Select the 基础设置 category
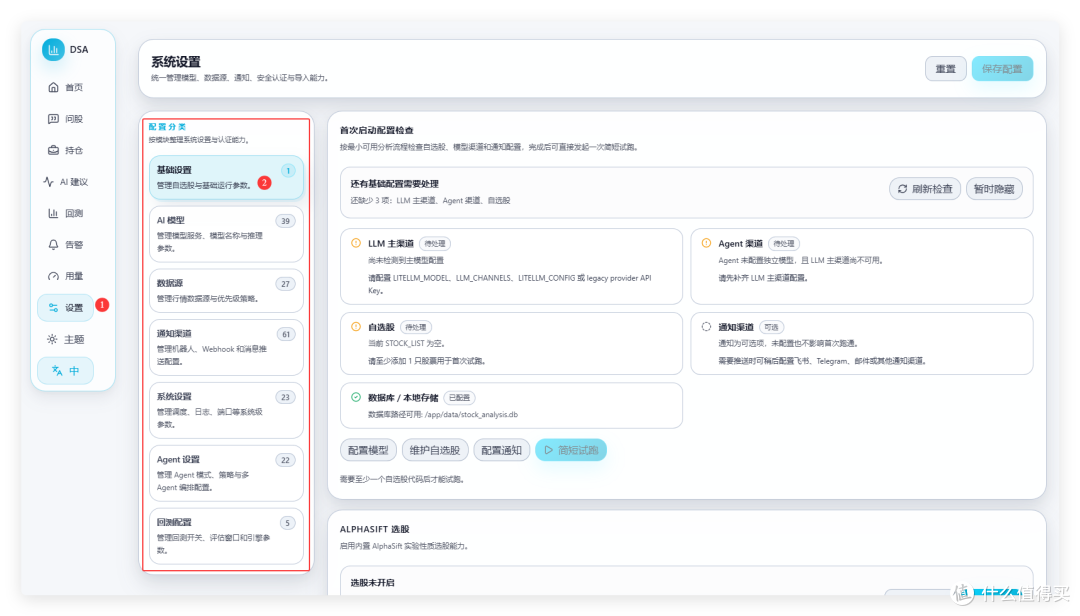The width and height of the screenshot is (1080, 616). (x=226, y=177)
